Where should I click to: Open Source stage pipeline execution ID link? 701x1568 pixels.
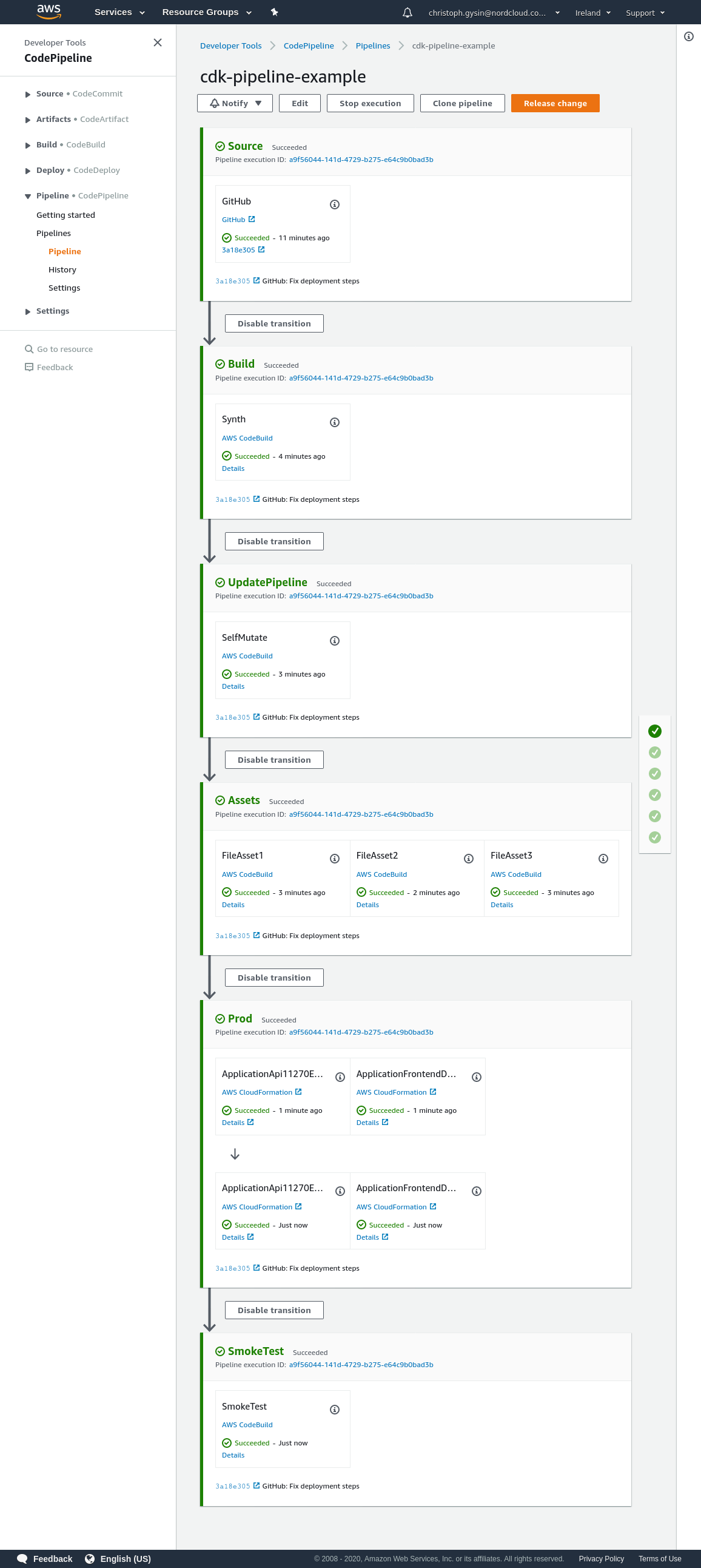(x=361, y=160)
